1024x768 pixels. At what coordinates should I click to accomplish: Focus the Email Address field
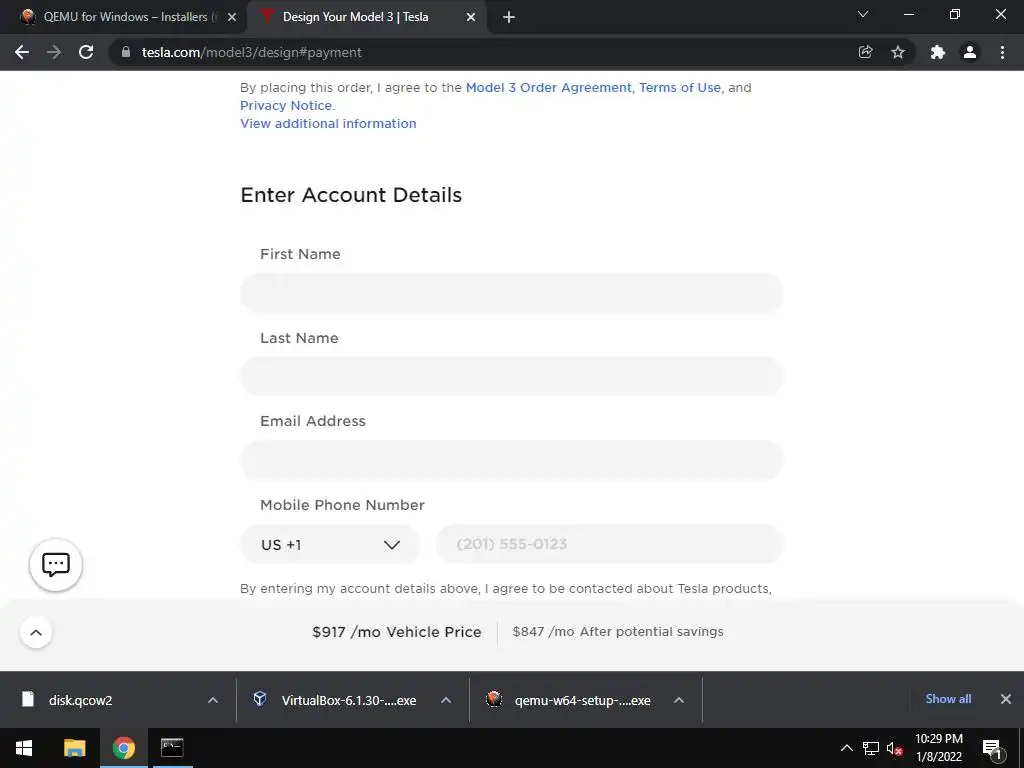click(512, 460)
